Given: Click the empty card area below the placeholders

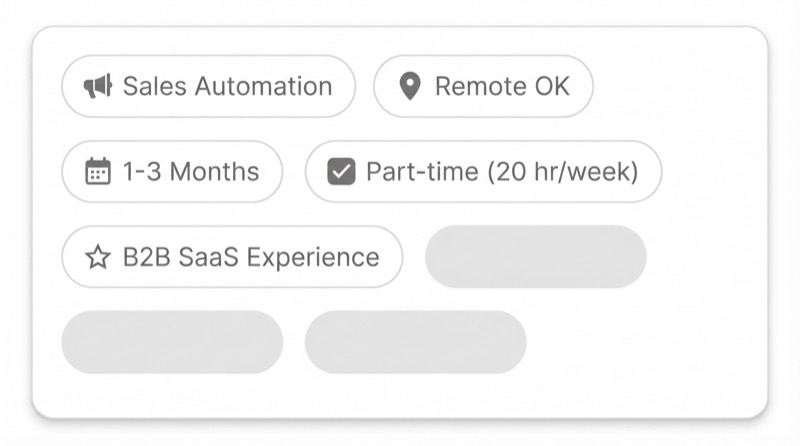Looking at the screenshot, I should pos(400,395).
